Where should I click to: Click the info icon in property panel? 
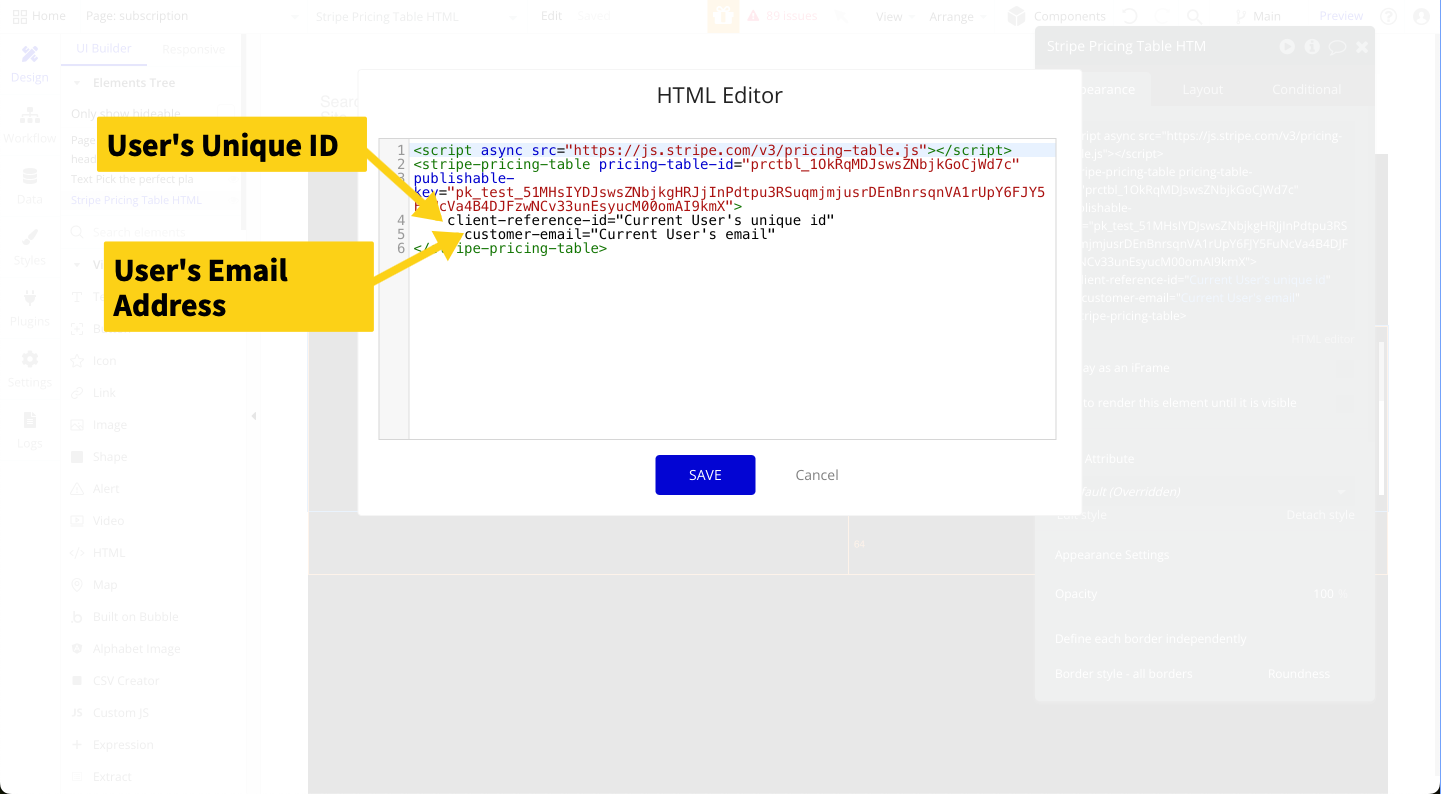pyautogui.click(x=1311, y=47)
